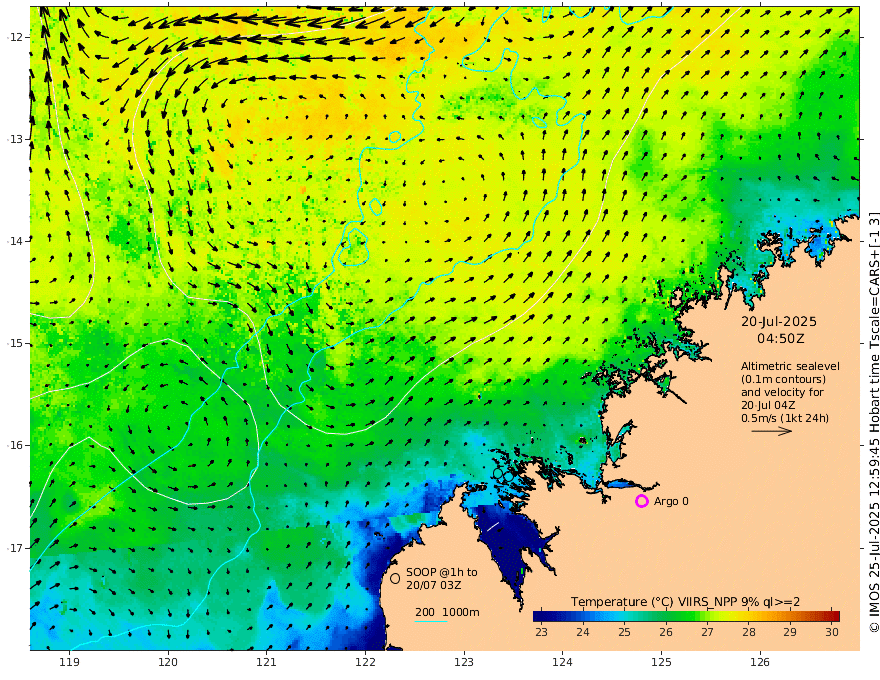Click colorbar tick label 29
880x680 pixels.
tap(790, 632)
